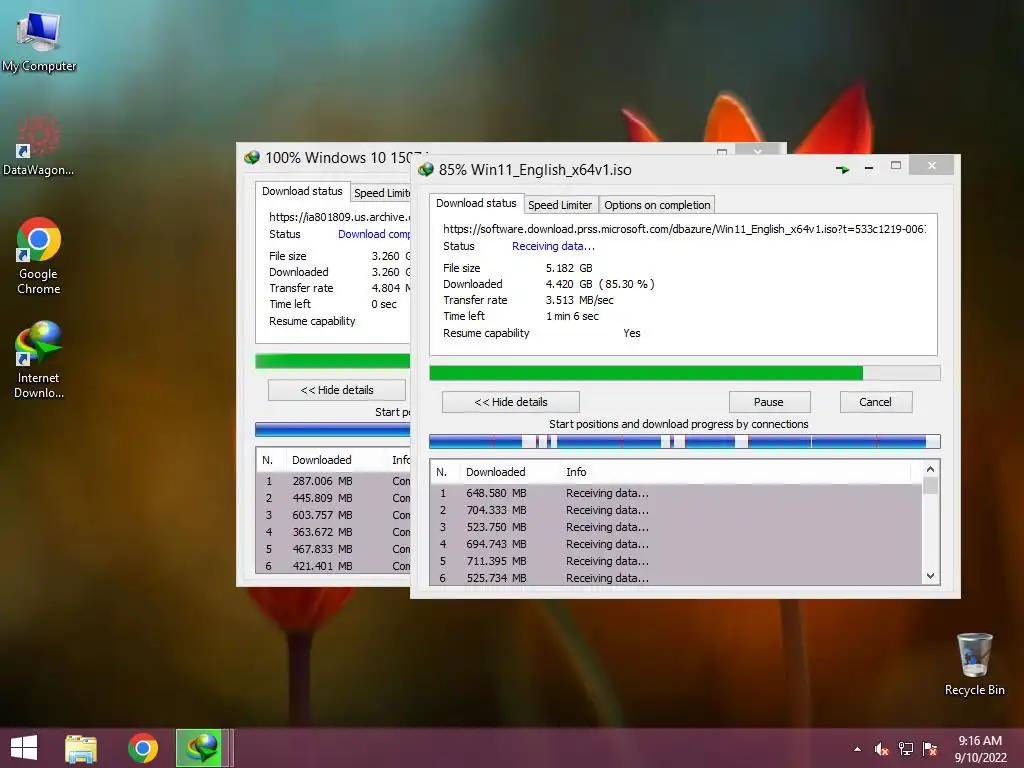The image size is (1024, 768).
Task: Click the archive.org URL in Windows 10 window
Action: coord(340,217)
